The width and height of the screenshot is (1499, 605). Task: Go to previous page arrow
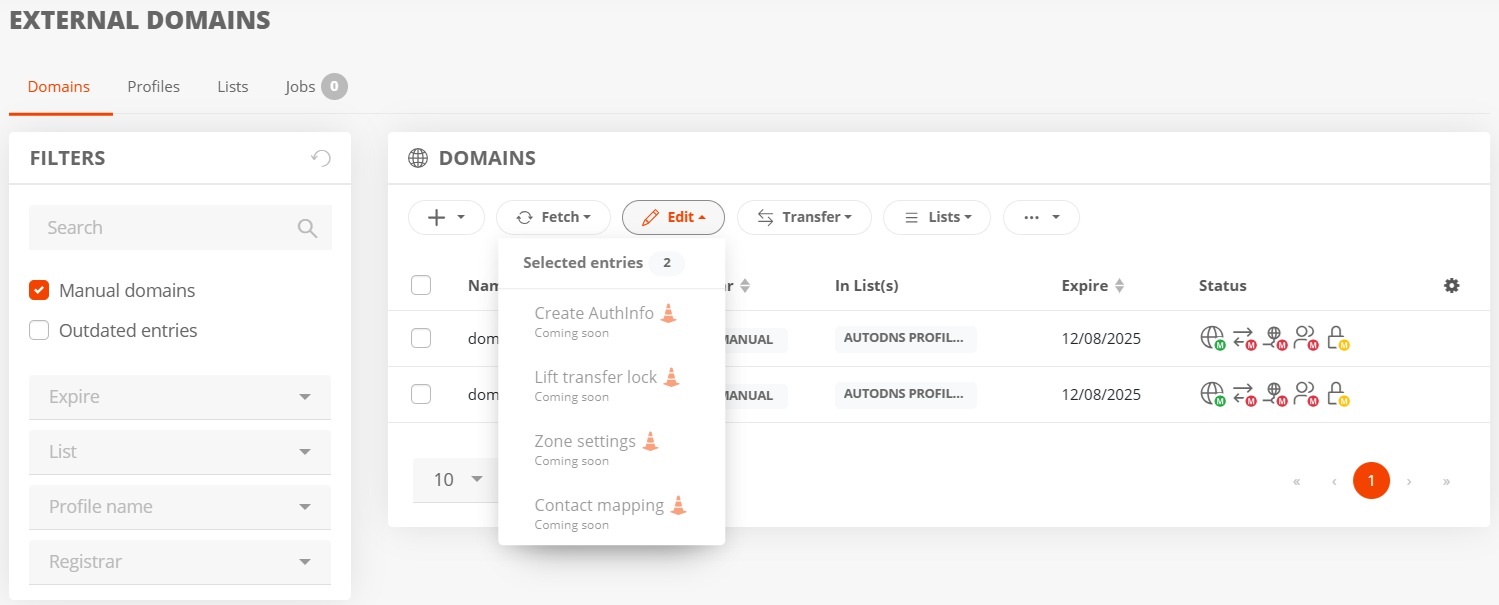1334,481
